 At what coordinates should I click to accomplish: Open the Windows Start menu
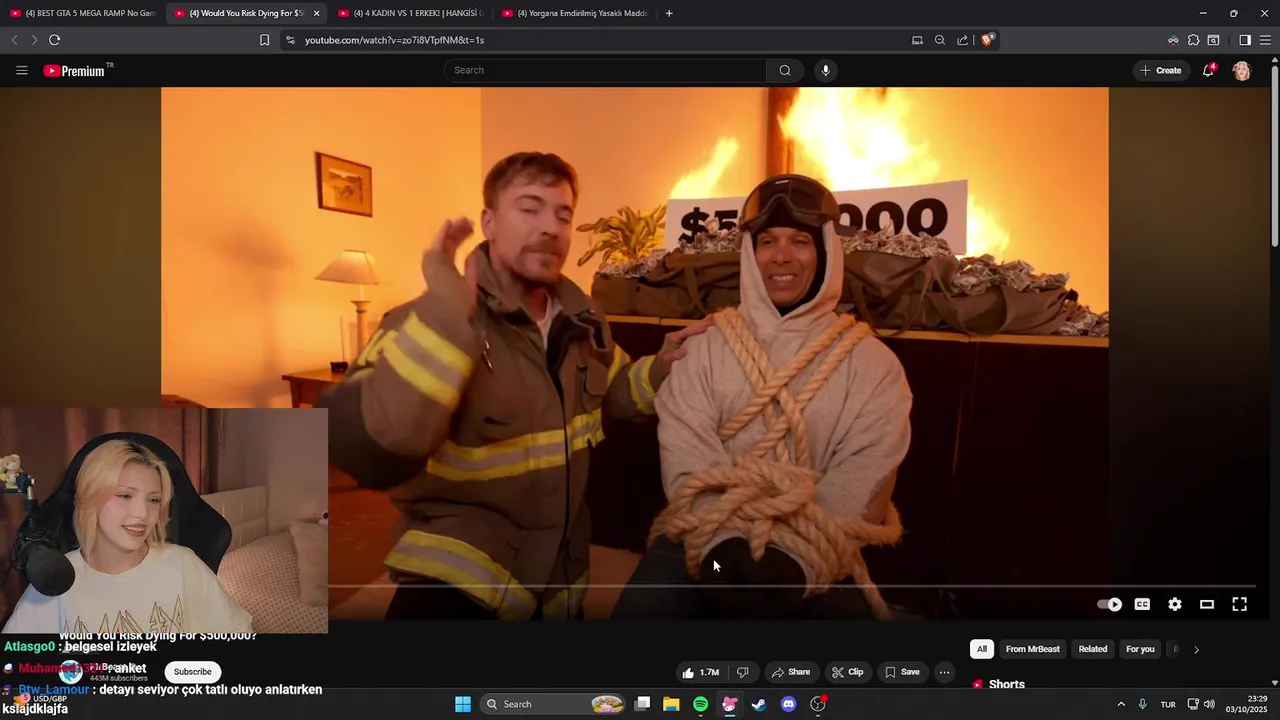(463, 704)
